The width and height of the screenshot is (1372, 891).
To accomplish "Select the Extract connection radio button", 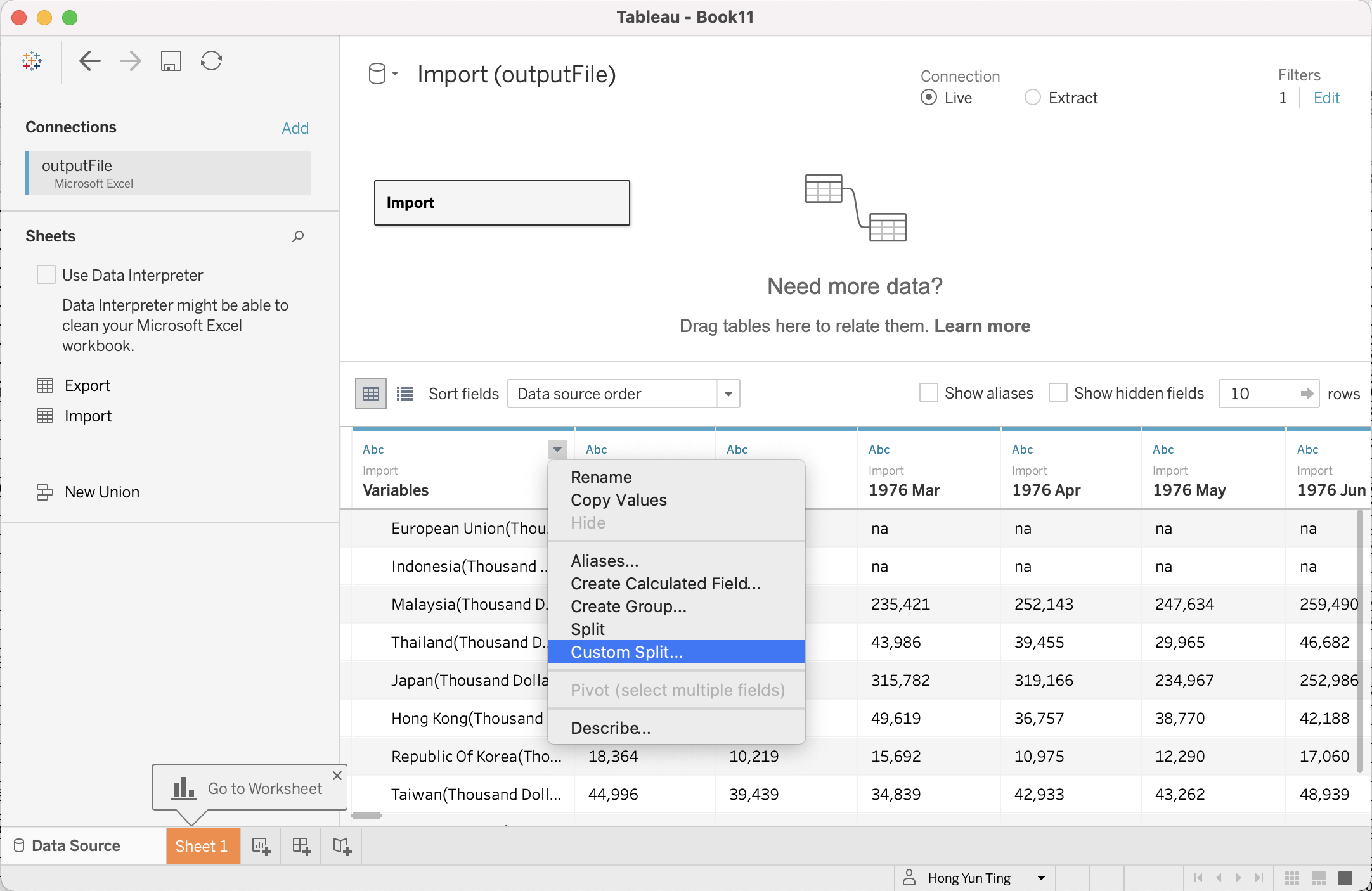I will [1032, 97].
